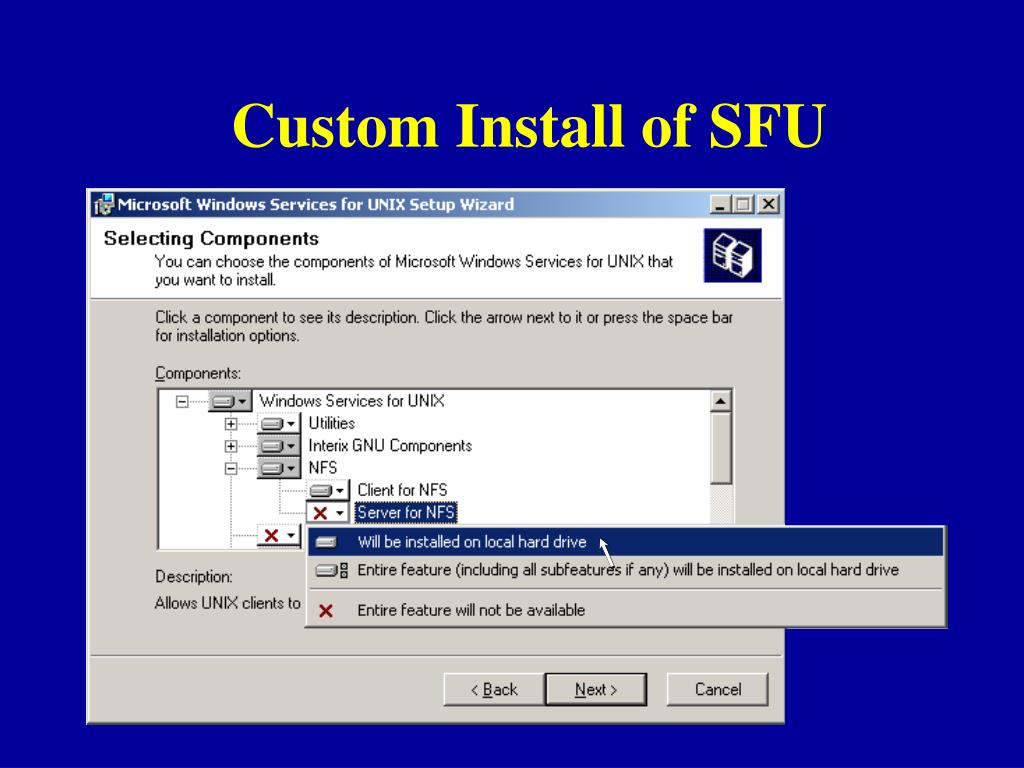Collapse the Windows Services for UNIX tree root
1024x768 pixels.
[x=182, y=402]
